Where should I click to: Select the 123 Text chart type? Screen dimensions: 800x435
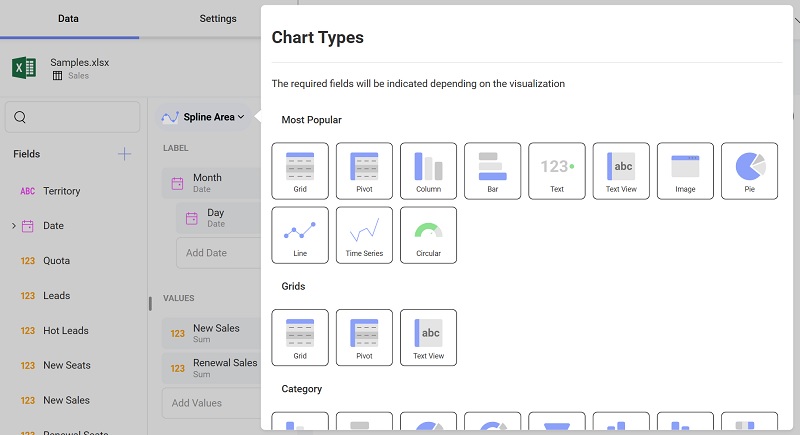(557, 171)
